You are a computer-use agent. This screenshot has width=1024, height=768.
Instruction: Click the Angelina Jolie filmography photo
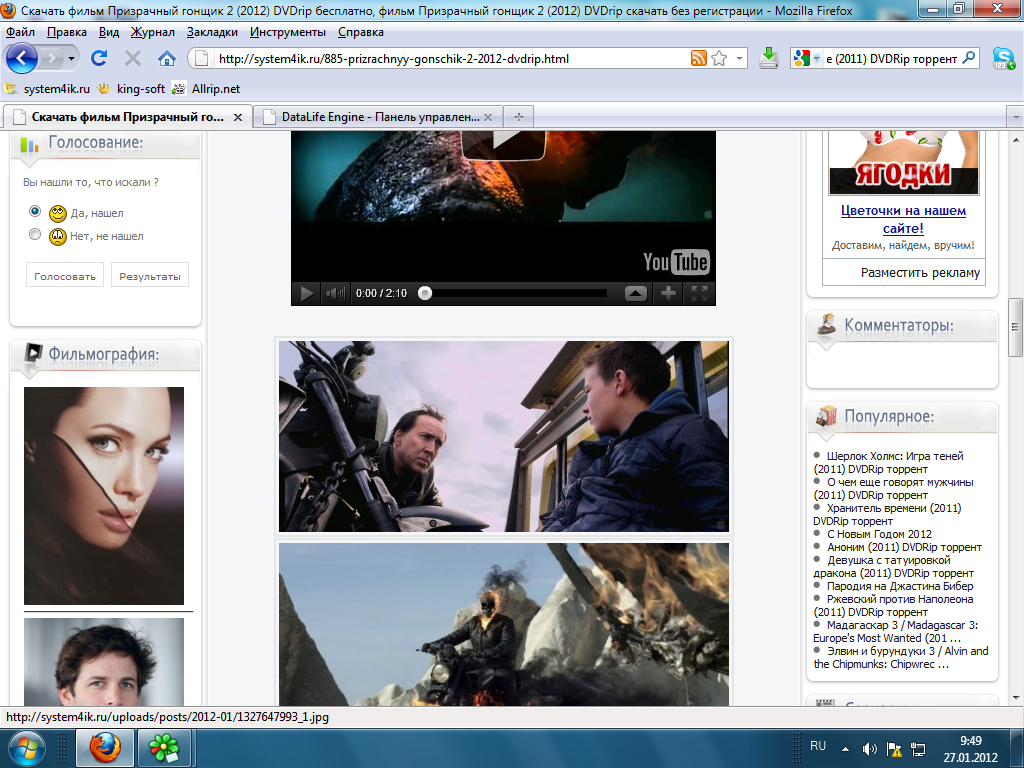[104, 496]
